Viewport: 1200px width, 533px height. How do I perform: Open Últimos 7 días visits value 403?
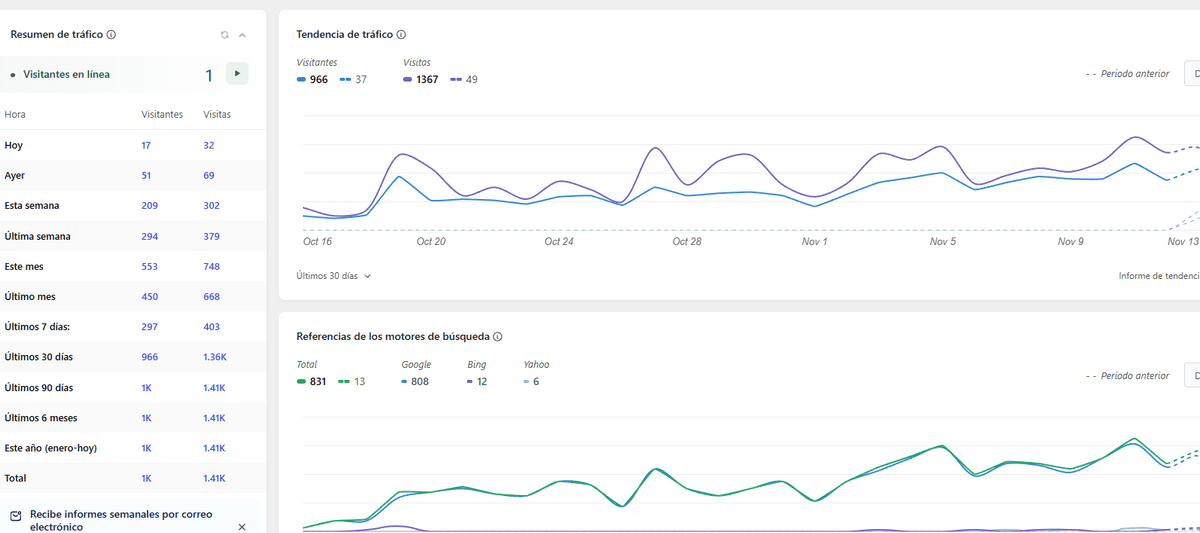click(x=211, y=328)
